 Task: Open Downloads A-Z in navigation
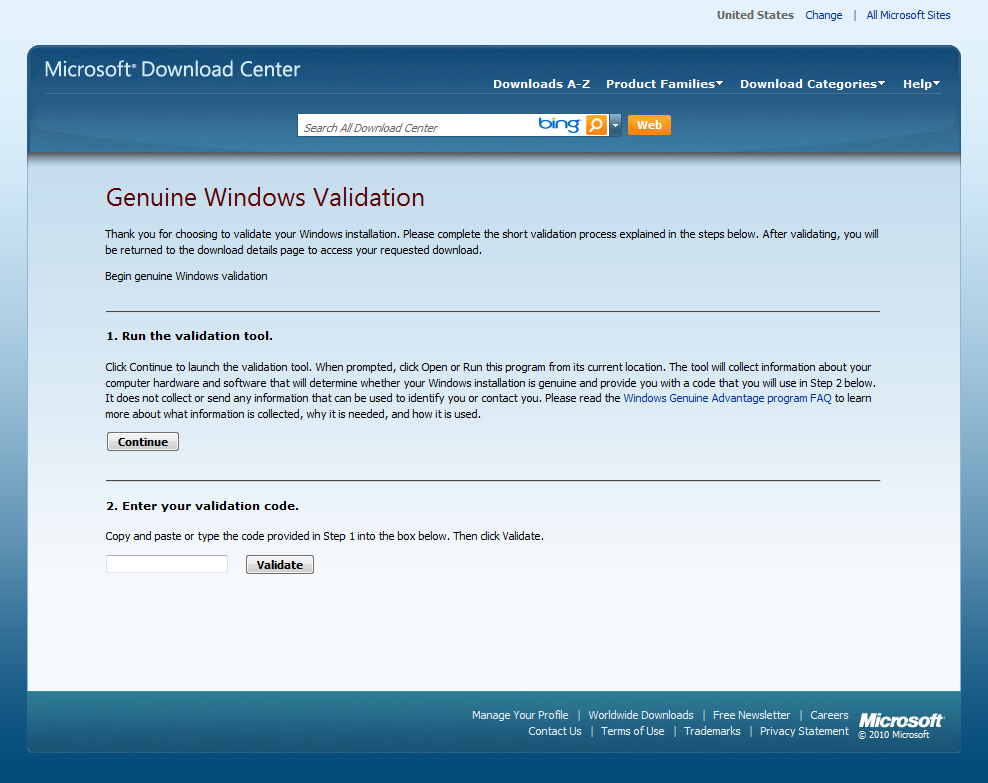[541, 84]
